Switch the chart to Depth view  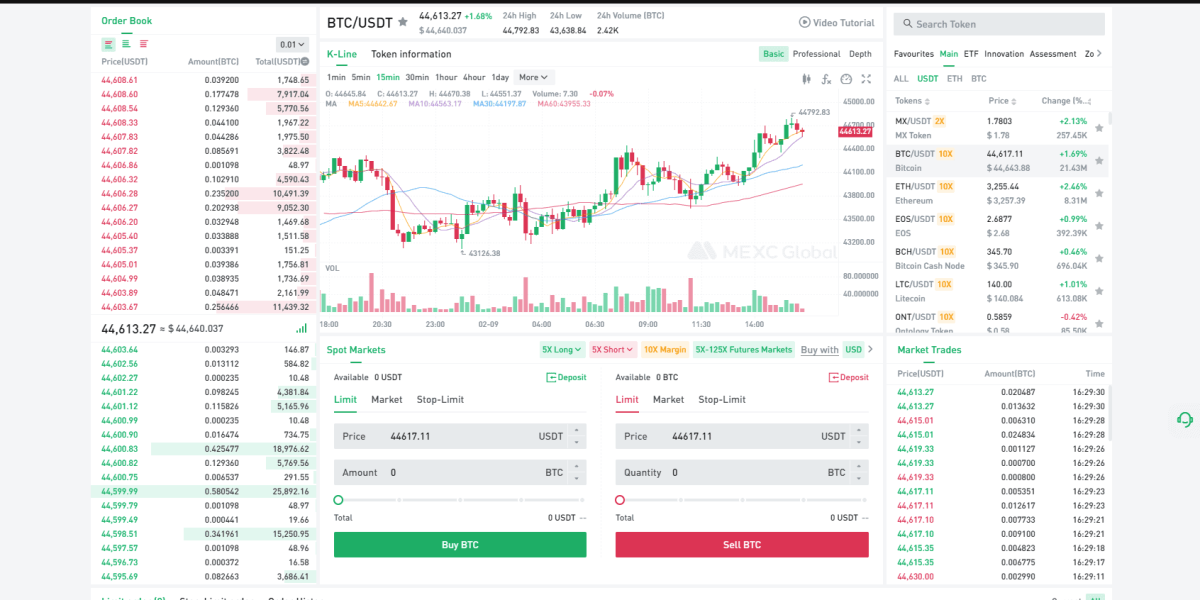(x=860, y=54)
